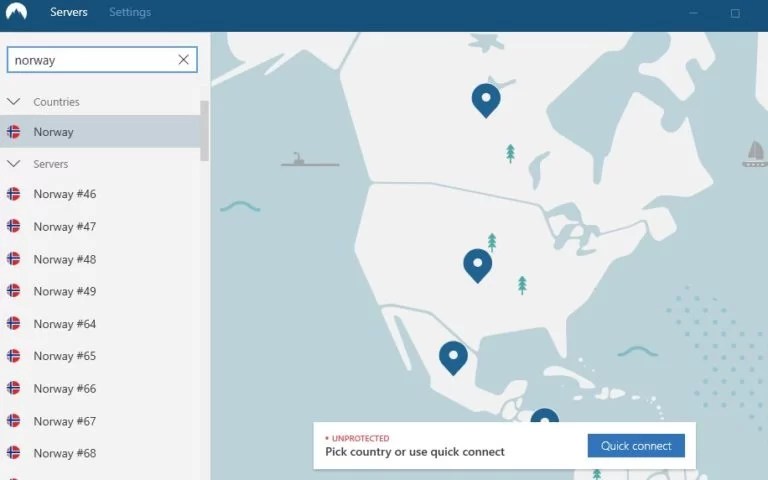Screen dimensions: 768x480
Task: Click the flag icon of Norway #66
Action: click(14, 388)
